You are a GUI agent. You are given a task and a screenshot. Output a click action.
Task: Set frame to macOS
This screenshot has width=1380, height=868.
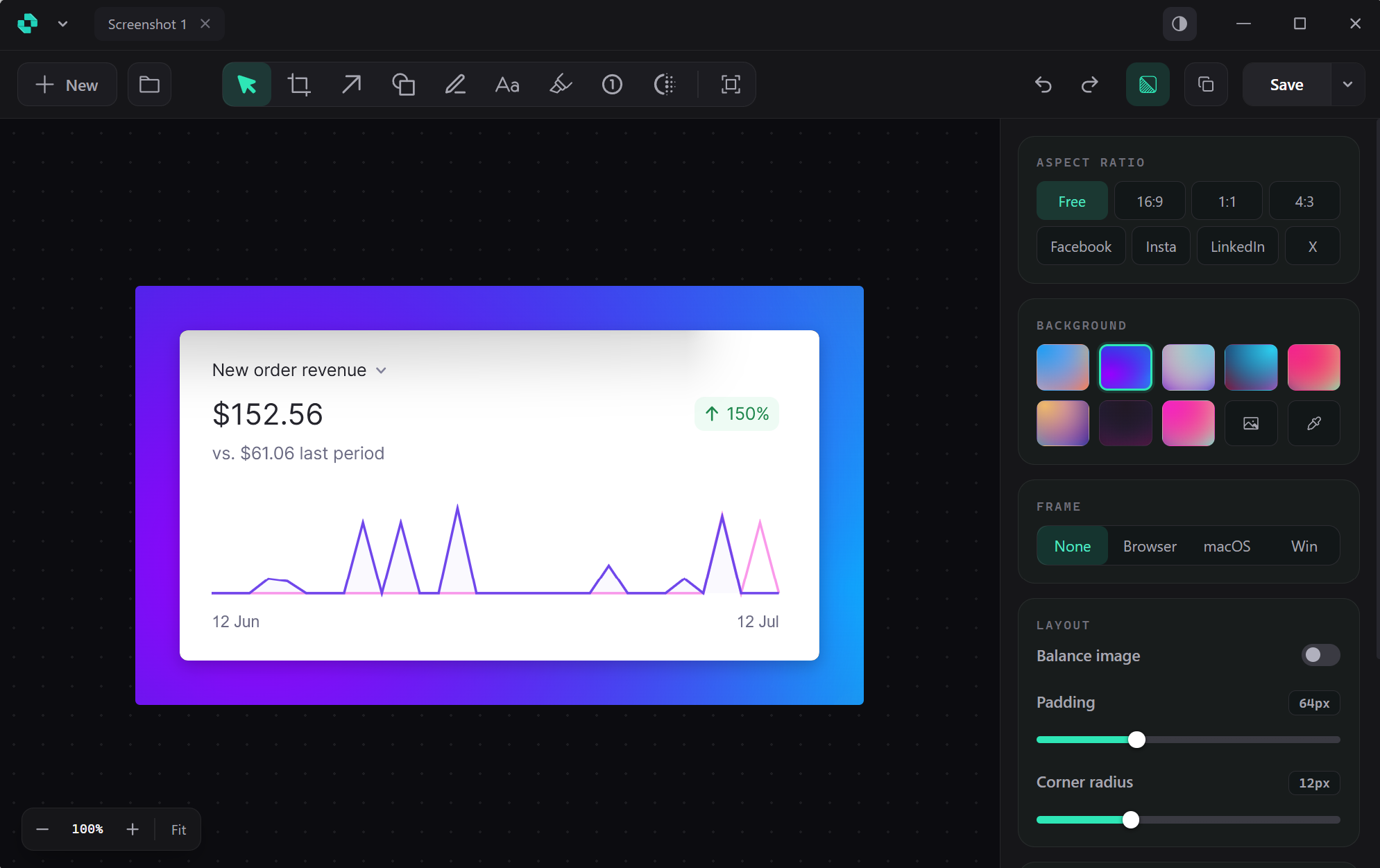click(x=1227, y=546)
